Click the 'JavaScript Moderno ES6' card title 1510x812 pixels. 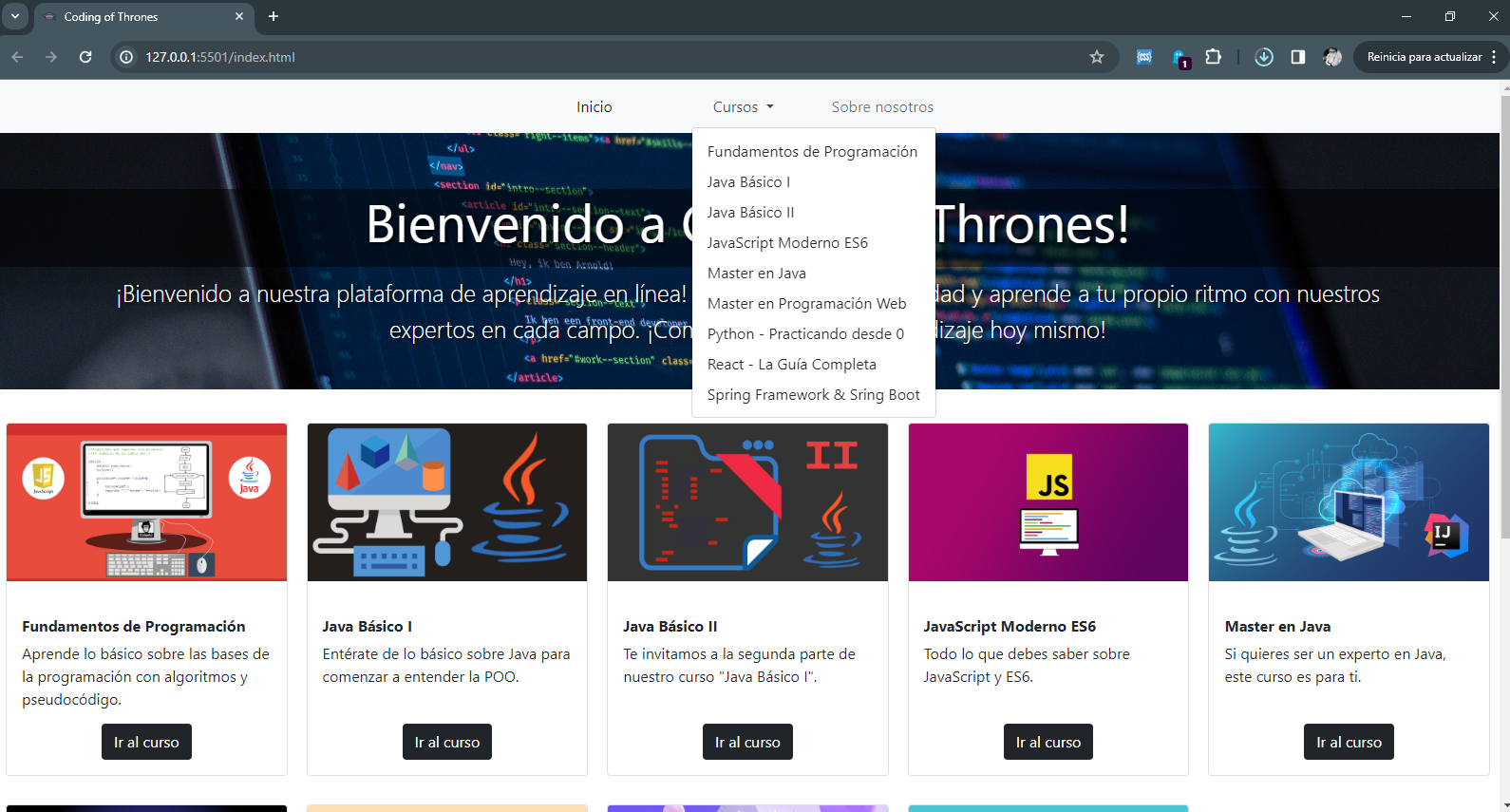pos(1010,627)
